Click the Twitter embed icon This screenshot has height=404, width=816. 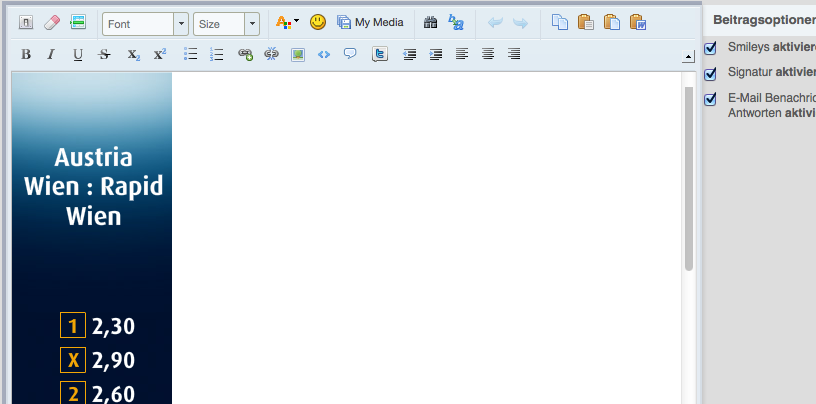(x=380, y=54)
